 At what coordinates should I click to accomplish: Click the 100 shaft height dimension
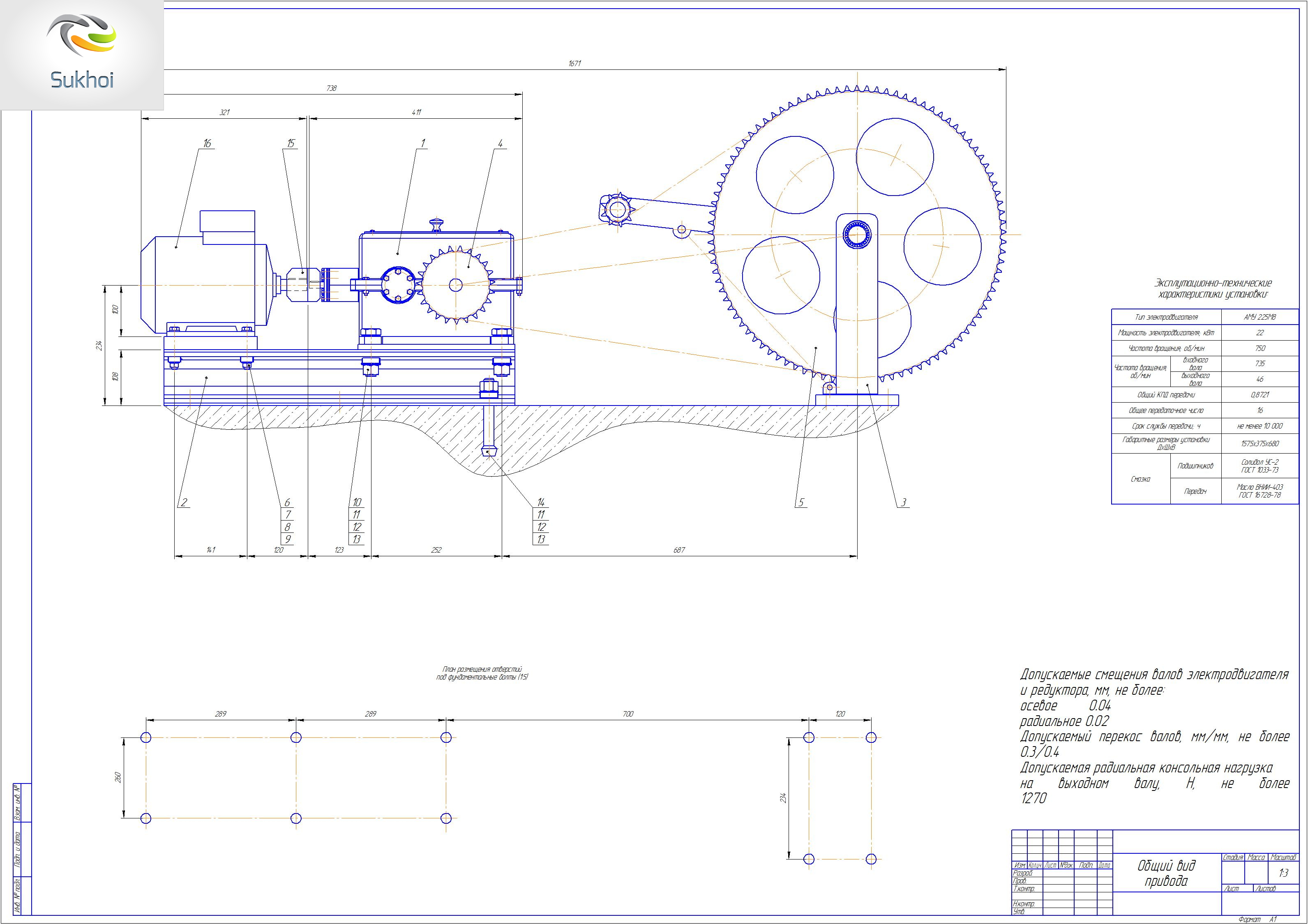[115, 310]
